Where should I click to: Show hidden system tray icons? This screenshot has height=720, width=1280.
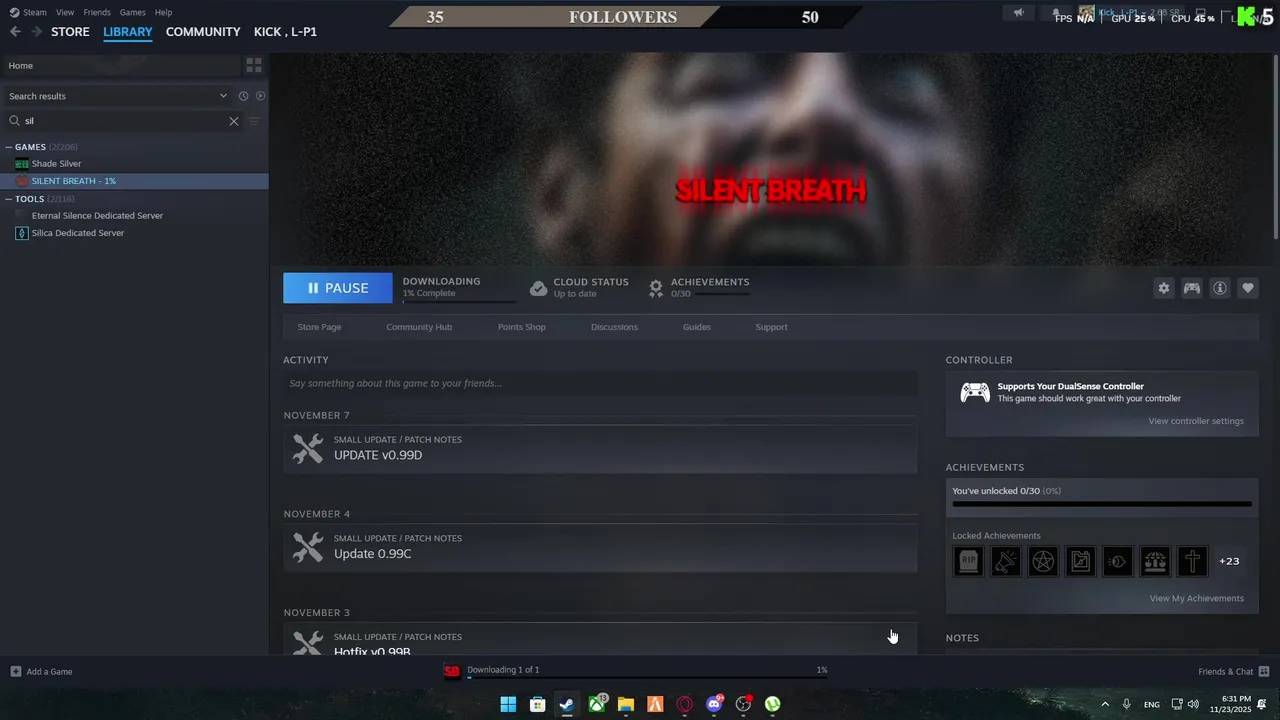point(1105,704)
